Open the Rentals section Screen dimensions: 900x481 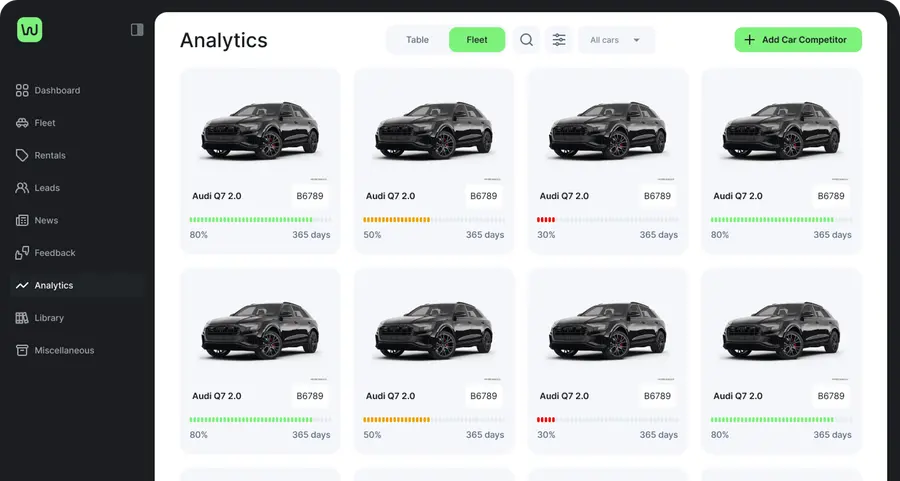click(77, 156)
